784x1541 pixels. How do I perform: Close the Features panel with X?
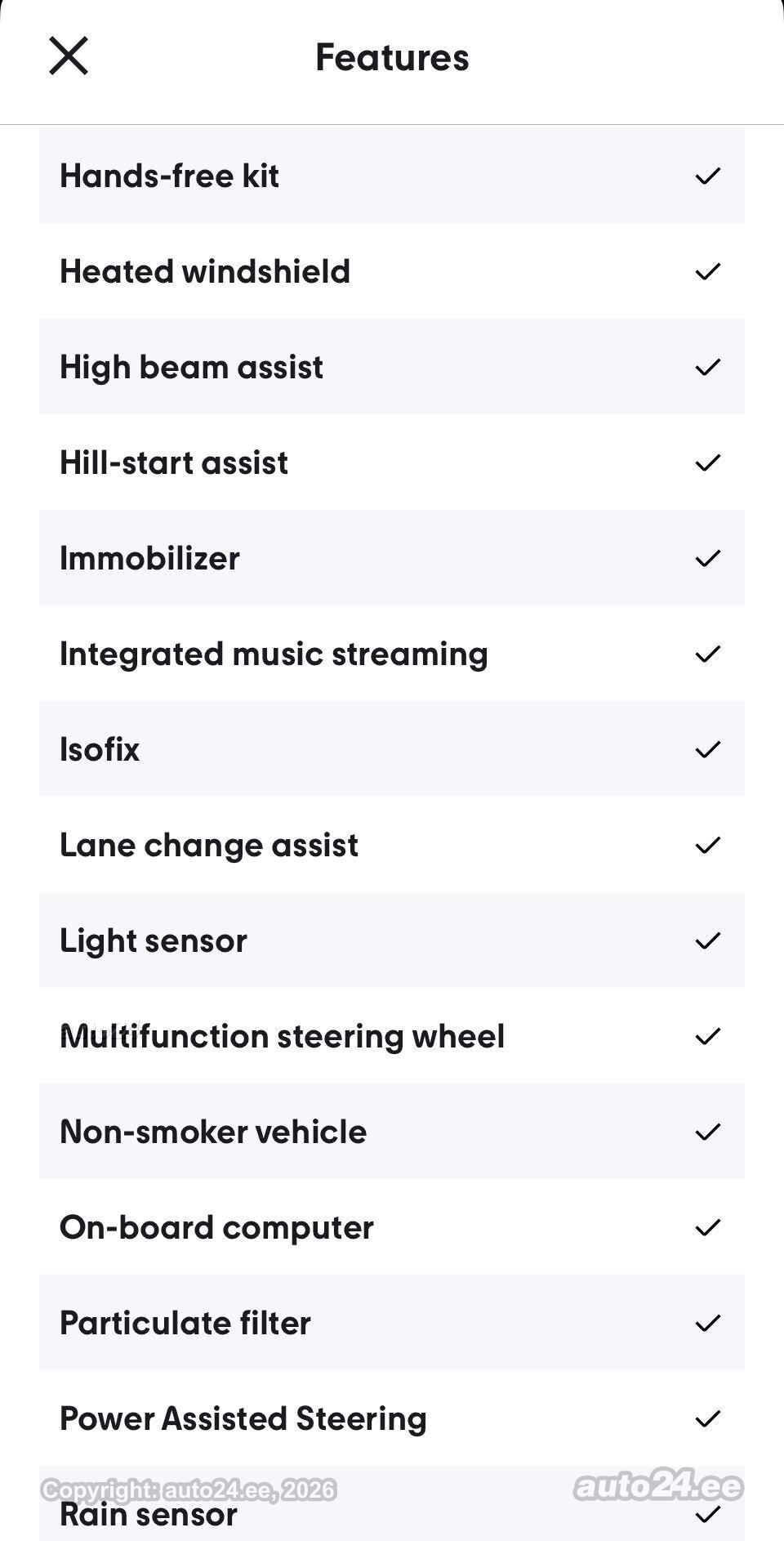[x=69, y=56]
